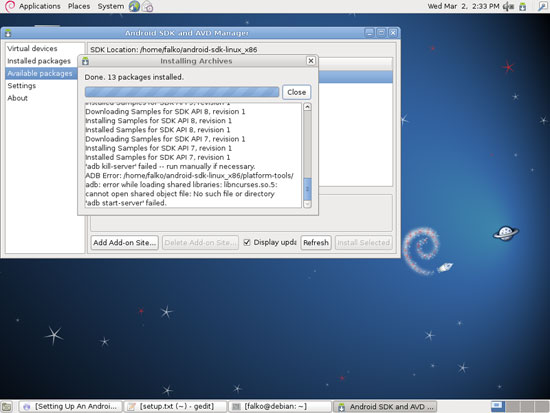
Task: Open the Applications menu
Action: pos(40,6)
